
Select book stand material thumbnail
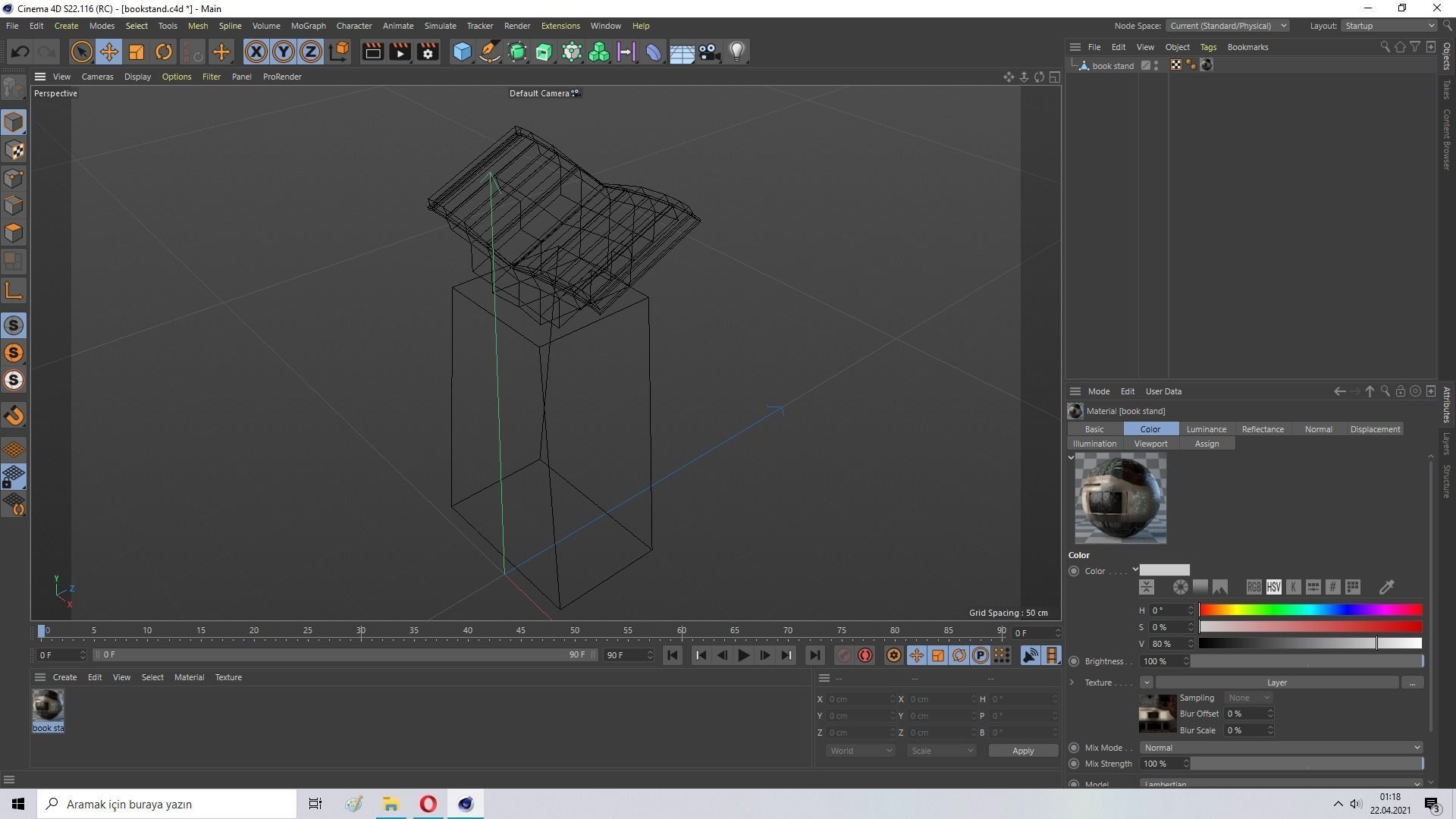[x=48, y=706]
